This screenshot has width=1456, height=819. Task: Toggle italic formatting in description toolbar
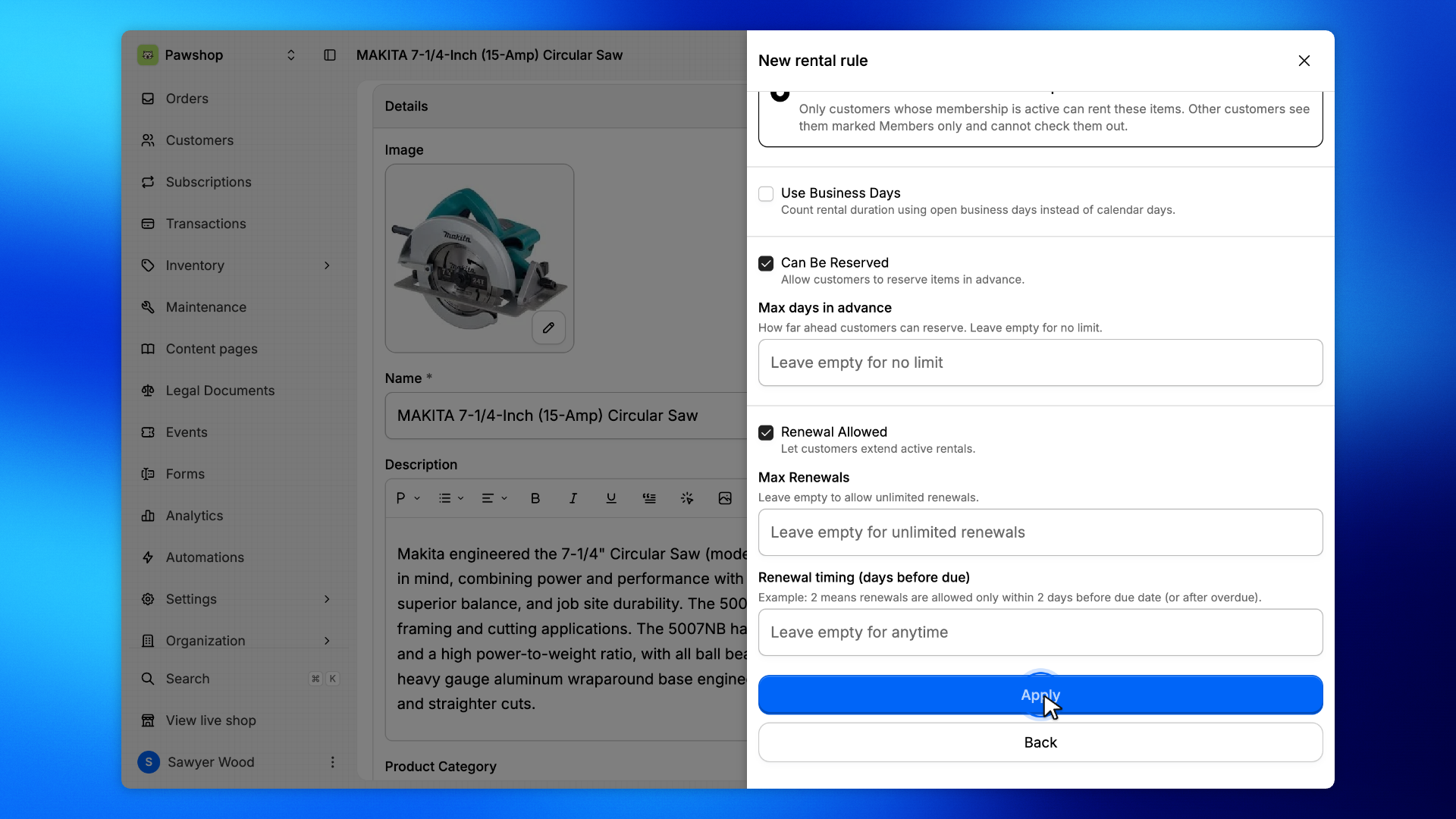[x=573, y=498]
